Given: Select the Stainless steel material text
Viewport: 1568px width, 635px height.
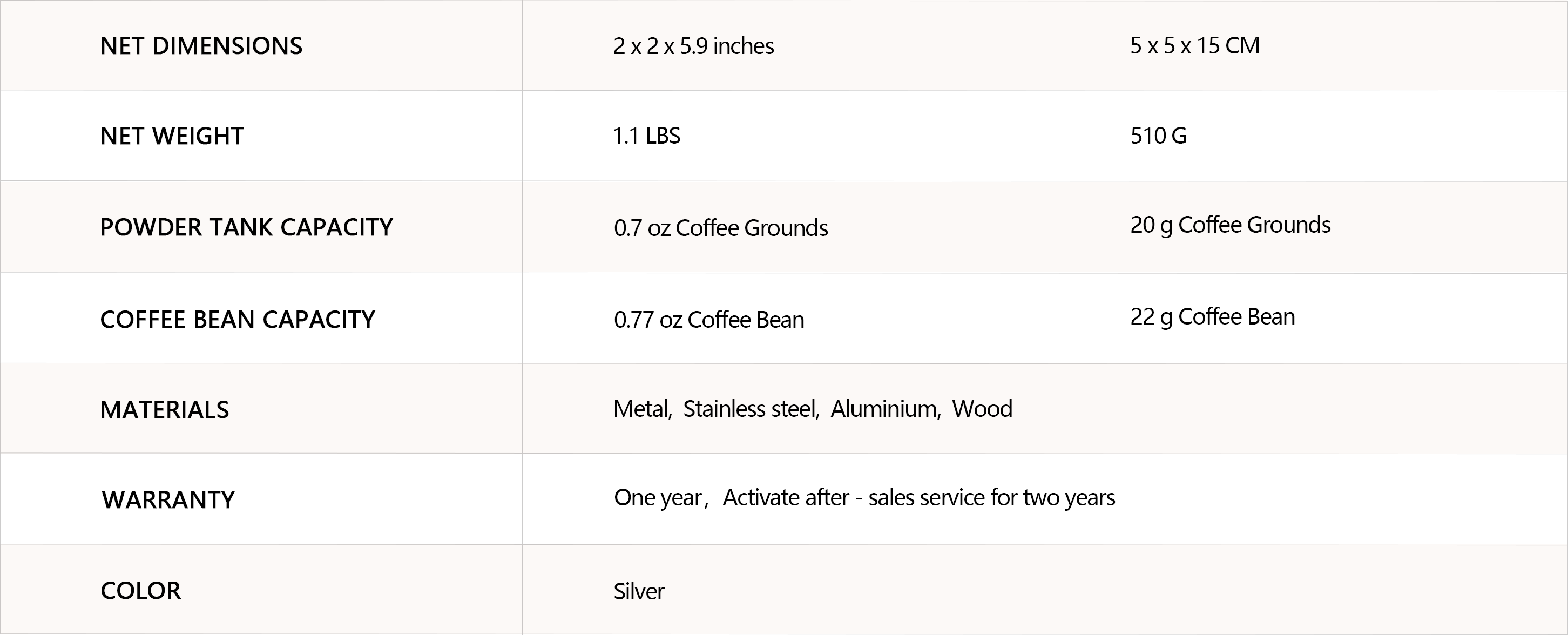Looking at the screenshot, I should [751, 409].
